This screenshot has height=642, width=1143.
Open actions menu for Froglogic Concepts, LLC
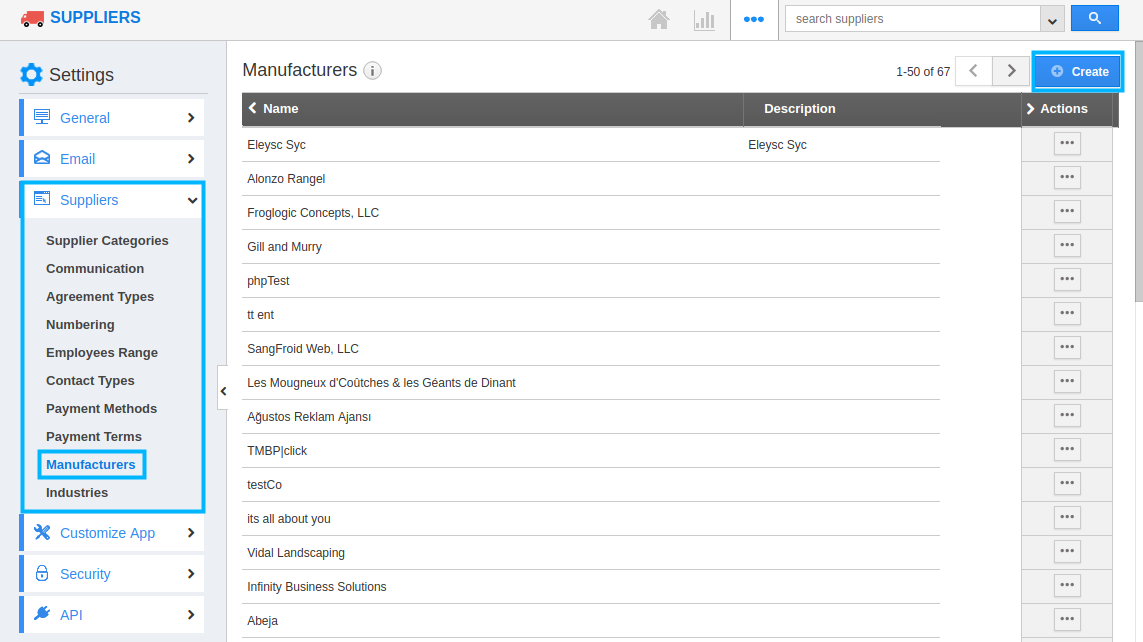coord(1067,211)
